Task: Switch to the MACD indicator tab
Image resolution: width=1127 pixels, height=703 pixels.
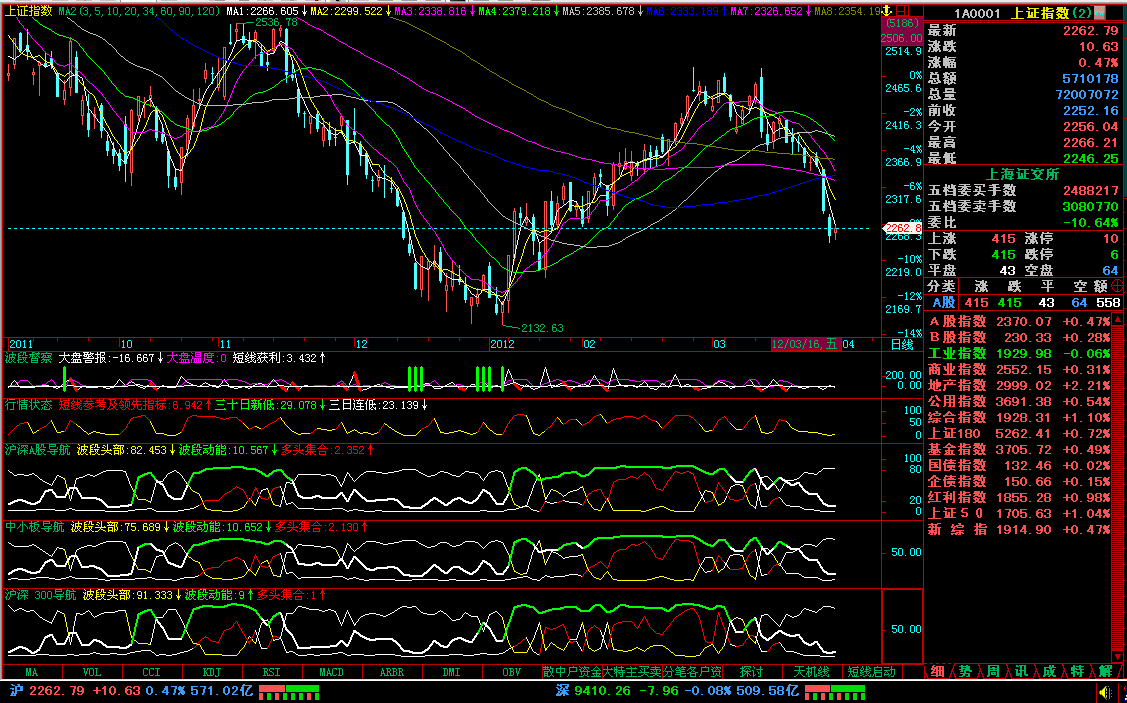Action: pyautogui.click(x=331, y=672)
